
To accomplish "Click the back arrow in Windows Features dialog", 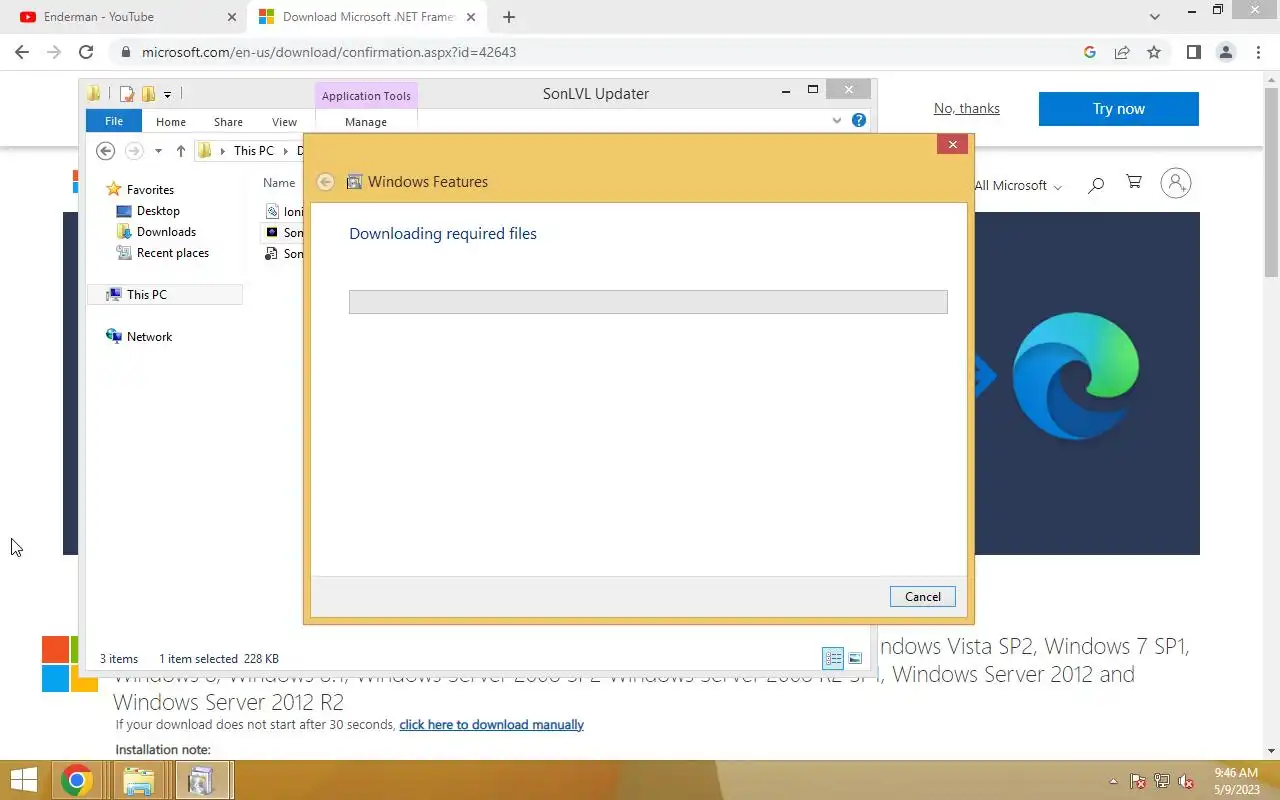I will point(325,182).
